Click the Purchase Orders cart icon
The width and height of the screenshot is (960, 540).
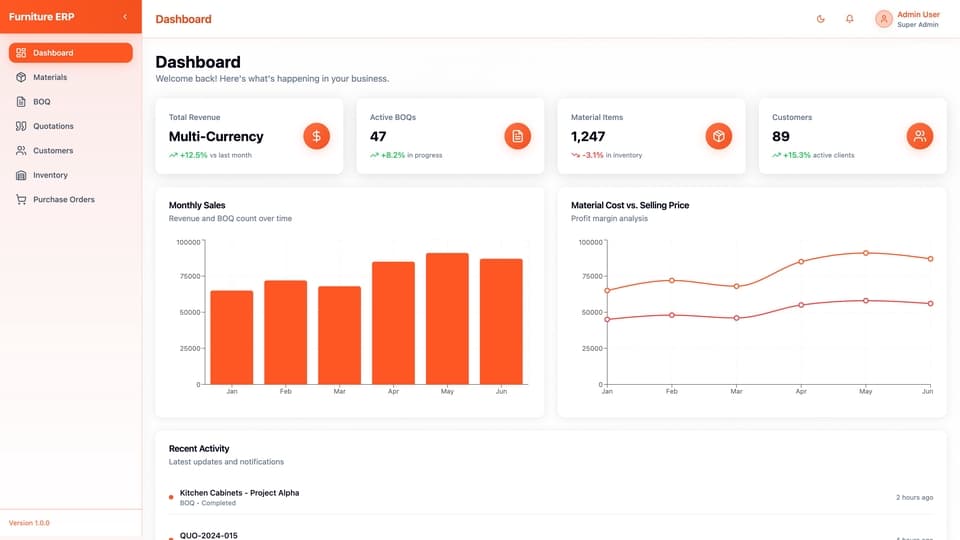tap(21, 200)
